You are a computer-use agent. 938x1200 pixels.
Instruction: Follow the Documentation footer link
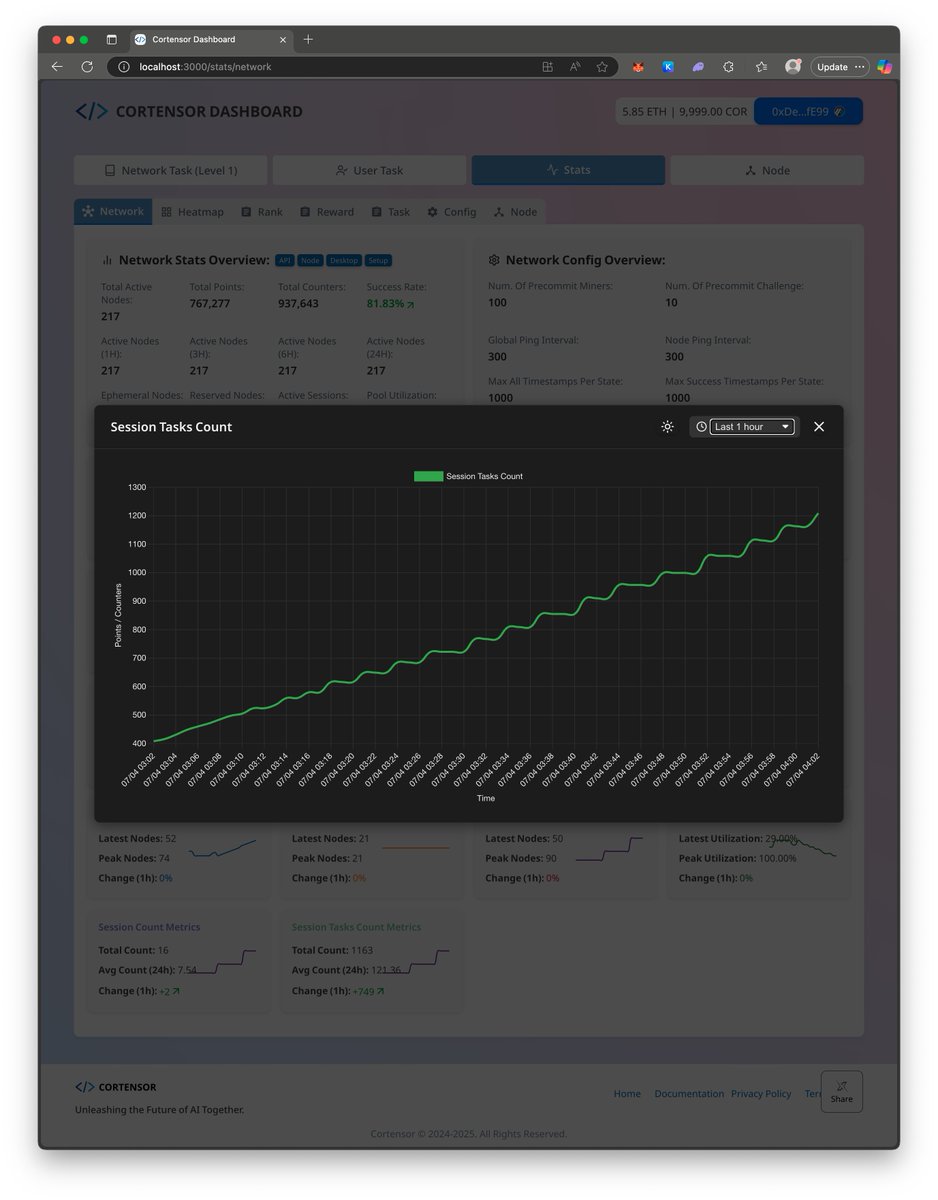tap(689, 1094)
